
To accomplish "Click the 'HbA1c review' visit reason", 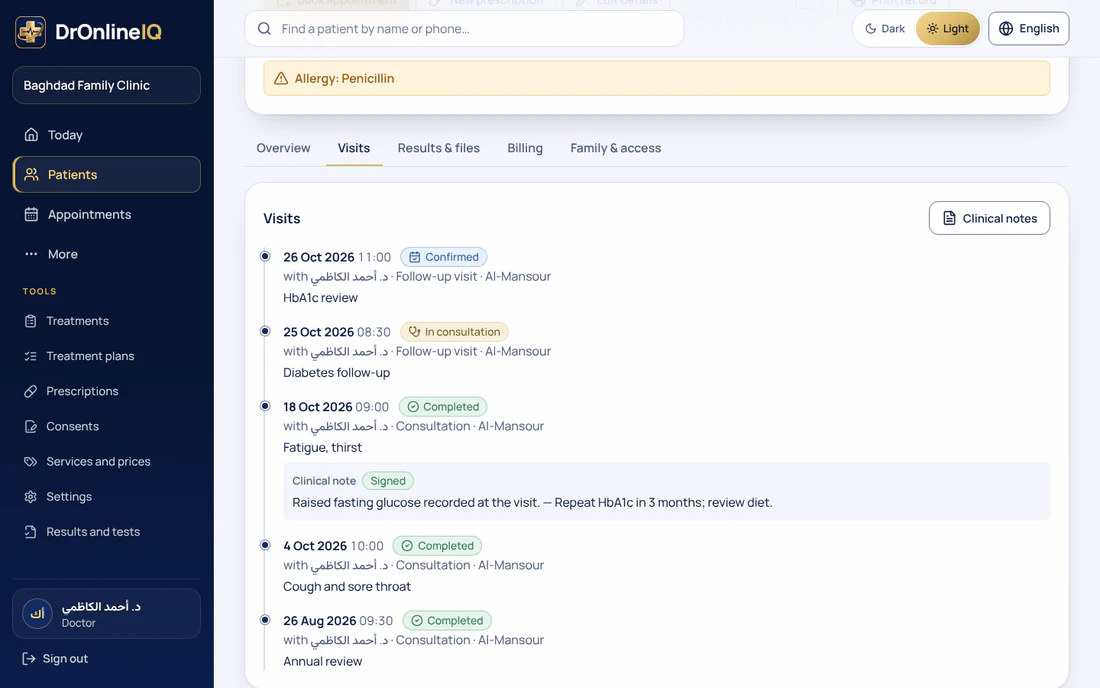I will tap(321, 298).
